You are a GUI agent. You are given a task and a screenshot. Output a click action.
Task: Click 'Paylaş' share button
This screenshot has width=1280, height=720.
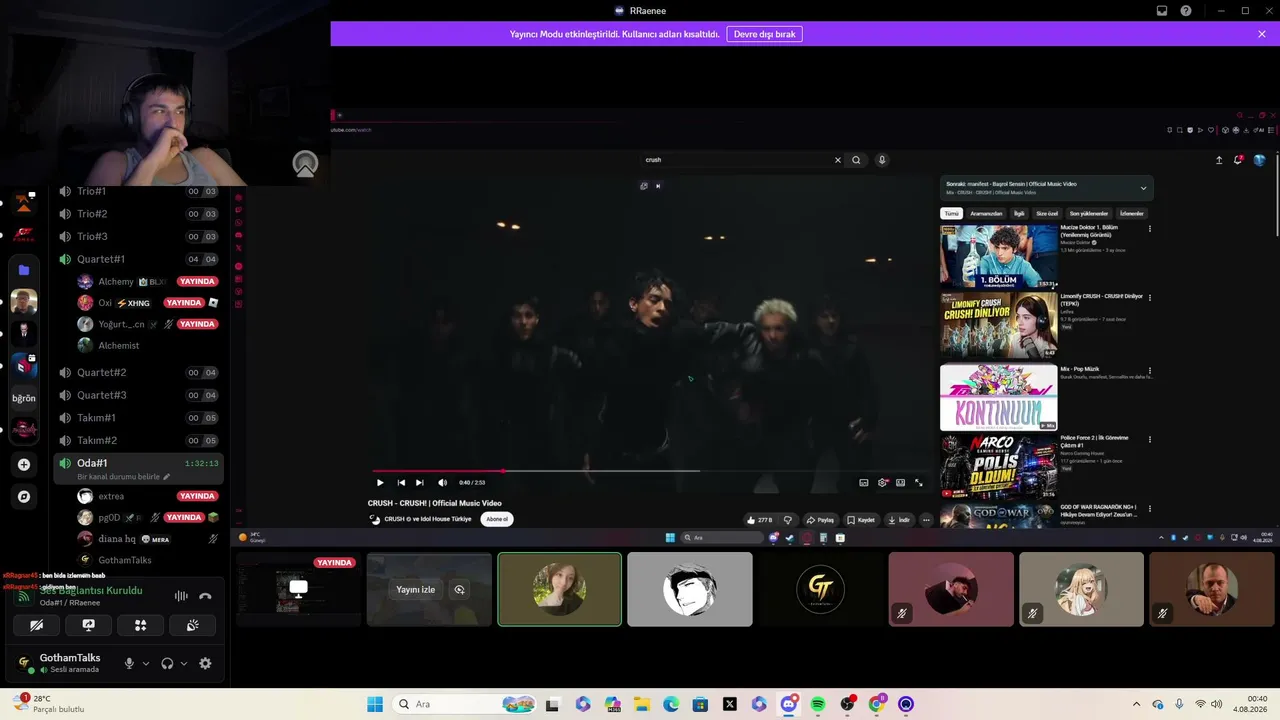pyautogui.click(x=821, y=520)
